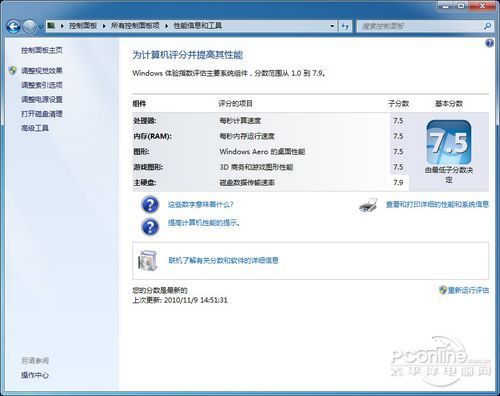The height and width of the screenshot is (396, 500).
Task: Click the 组件 column header
Action: [139, 104]
